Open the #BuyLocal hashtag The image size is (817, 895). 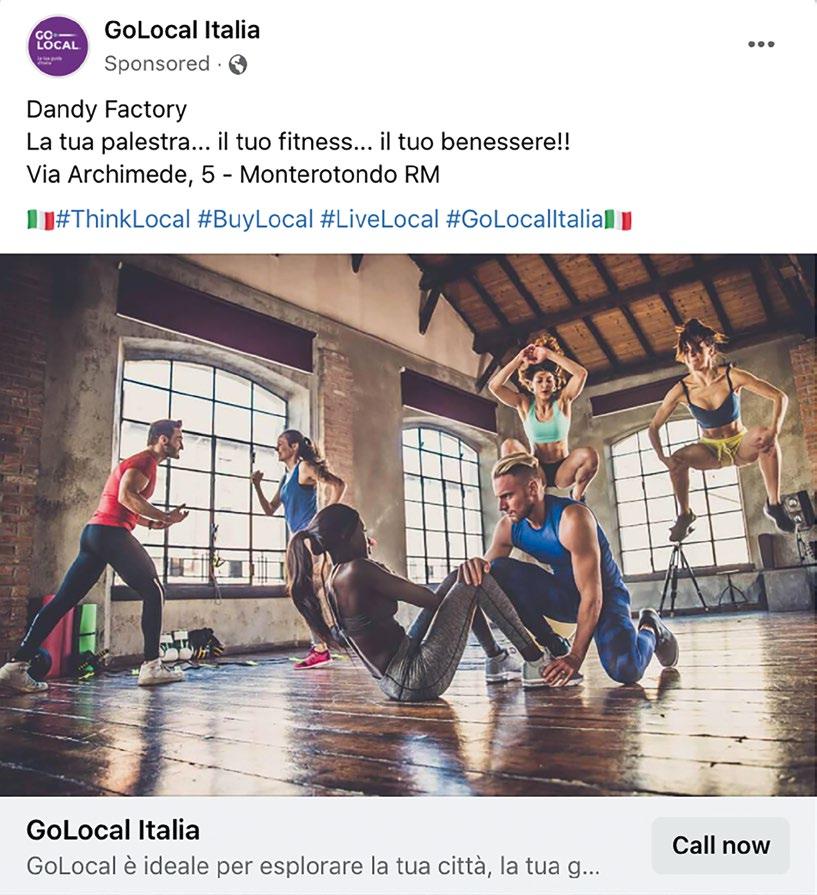pyautogui.click(x=255, y=219)
